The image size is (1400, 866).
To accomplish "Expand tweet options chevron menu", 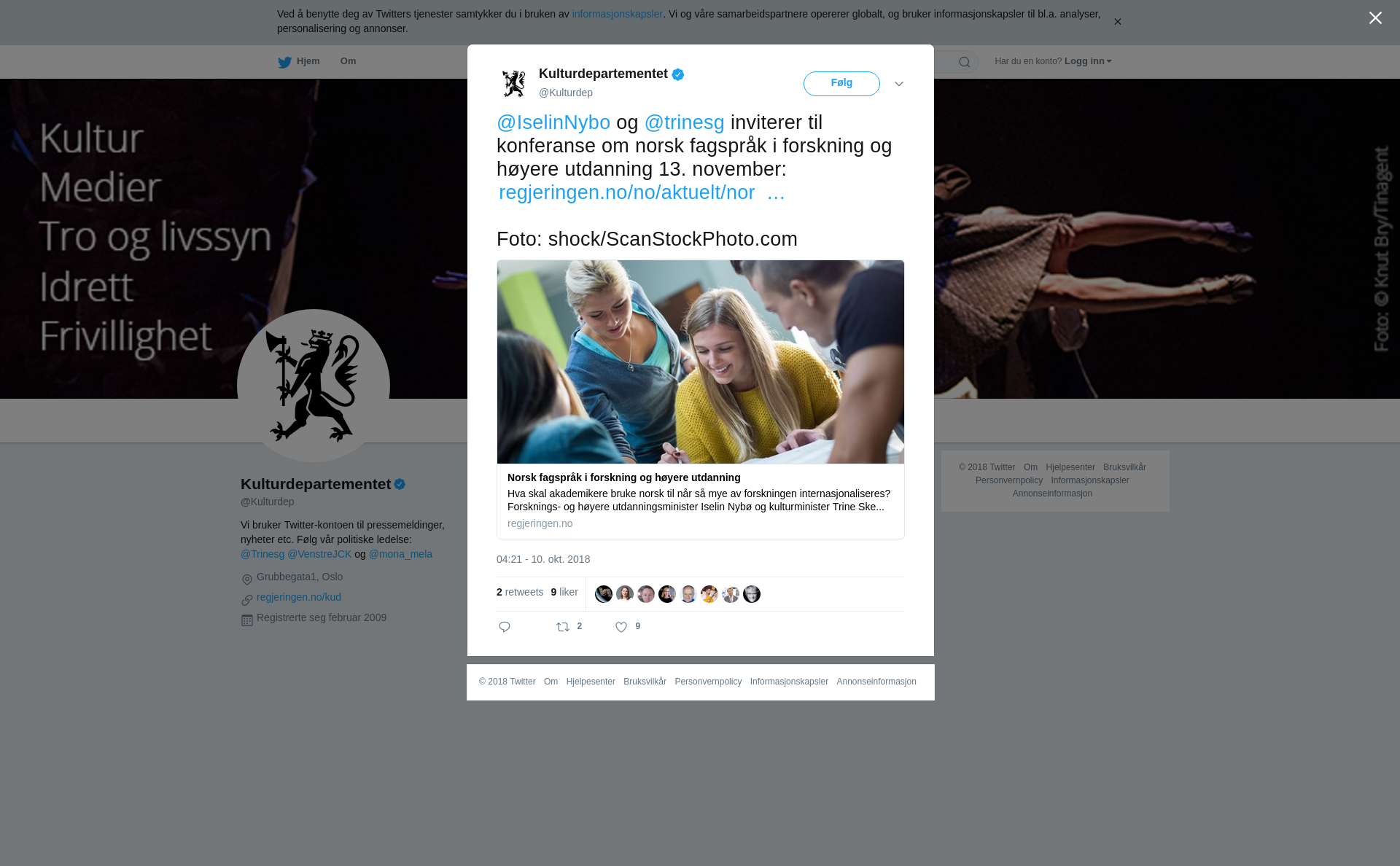I will 899,84.
